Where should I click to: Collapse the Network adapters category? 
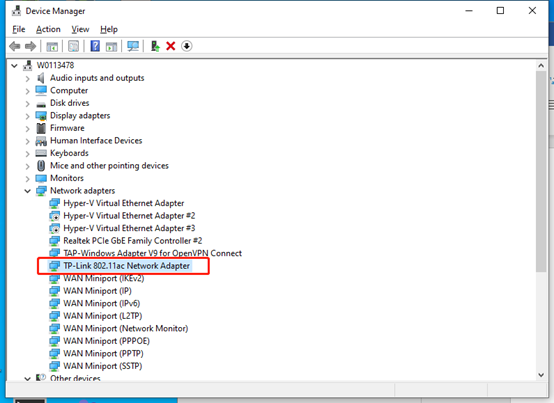pos(28,191)
